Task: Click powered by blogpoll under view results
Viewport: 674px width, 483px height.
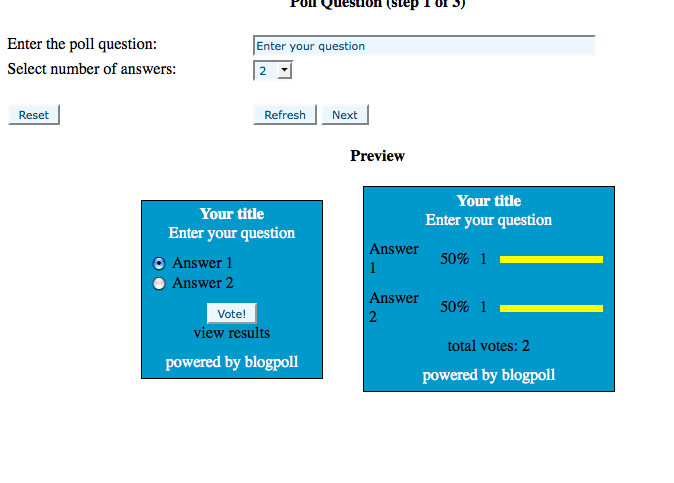Action: point(231,362)
